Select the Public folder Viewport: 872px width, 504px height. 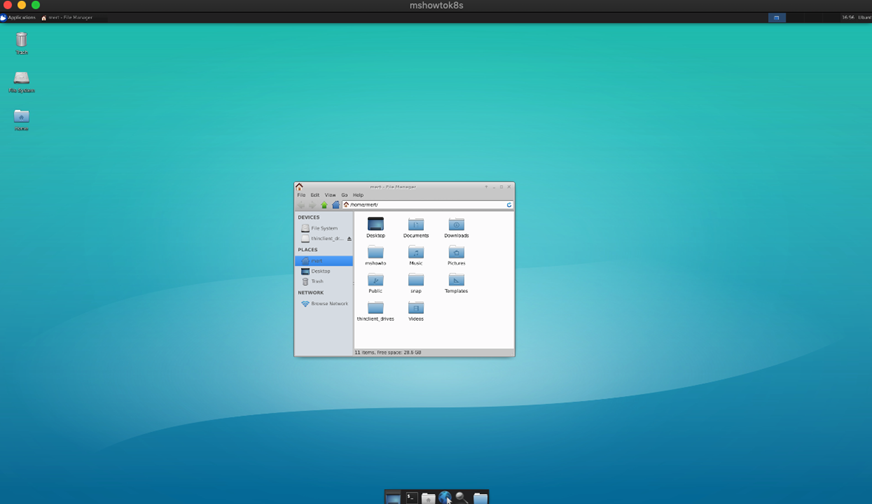pos(375,283)
